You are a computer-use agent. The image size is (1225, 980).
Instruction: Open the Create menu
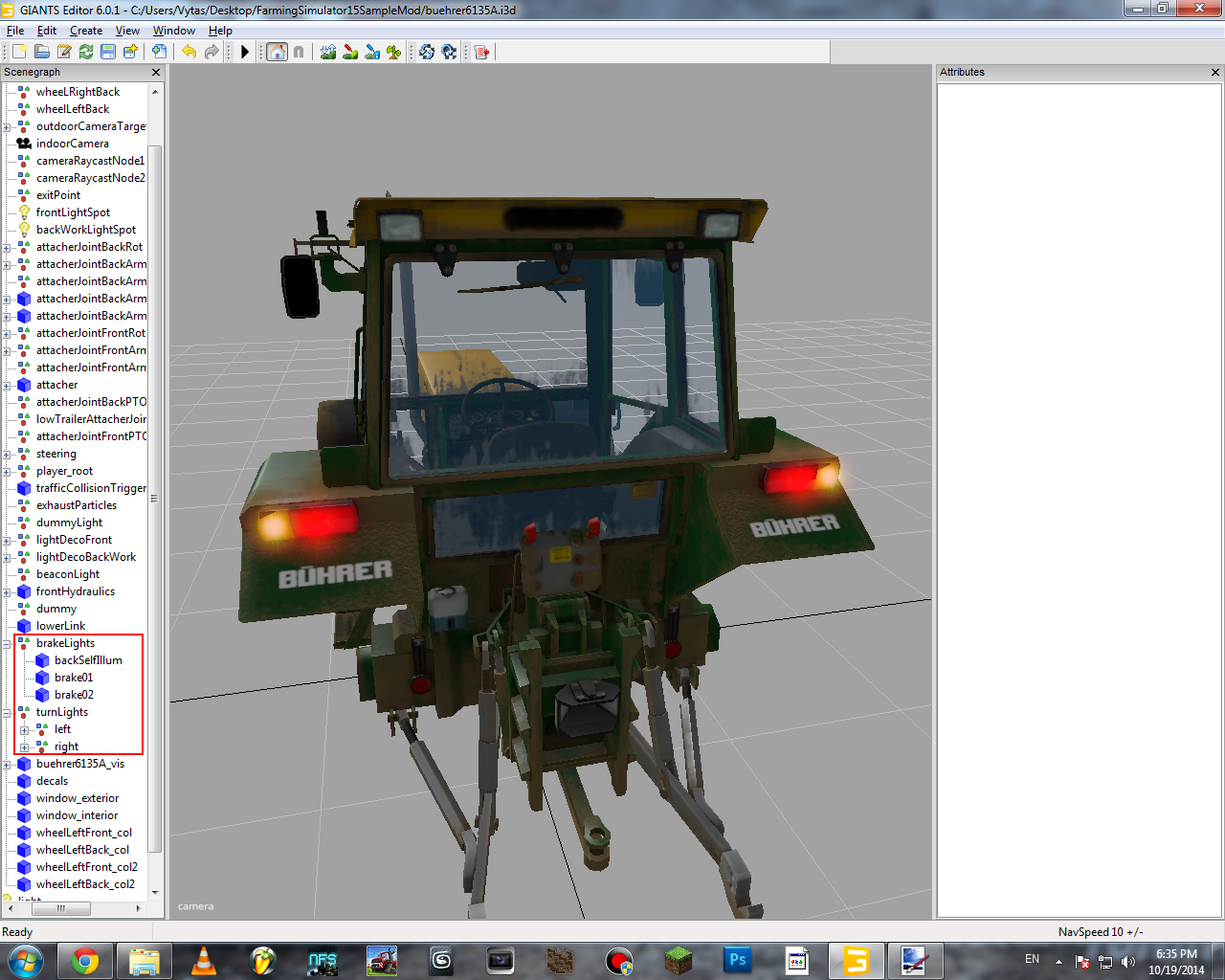pos(85,31)
